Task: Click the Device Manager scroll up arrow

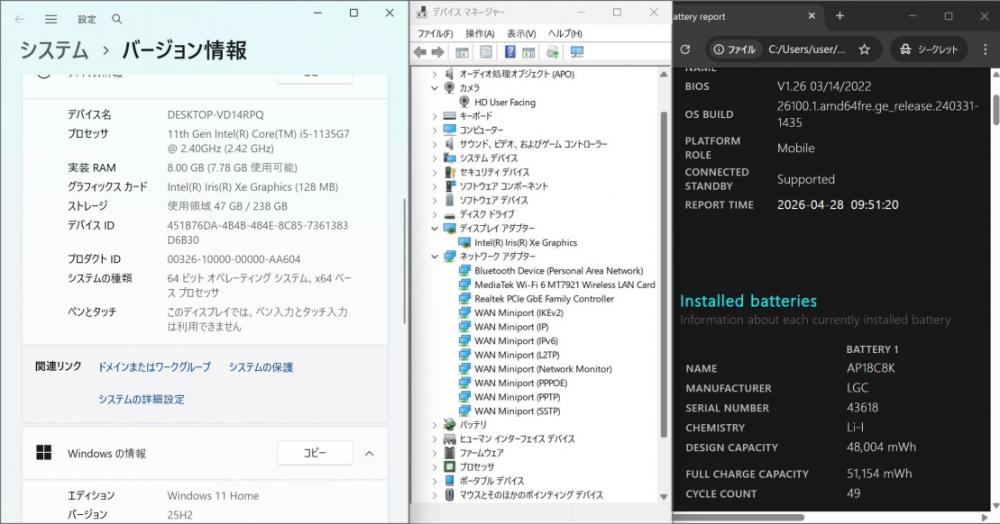Action: [663, 75]
